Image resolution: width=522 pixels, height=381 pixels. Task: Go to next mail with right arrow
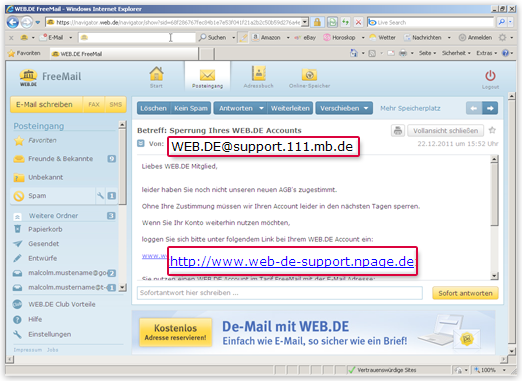pyautogui.click(x=490, y=108)
